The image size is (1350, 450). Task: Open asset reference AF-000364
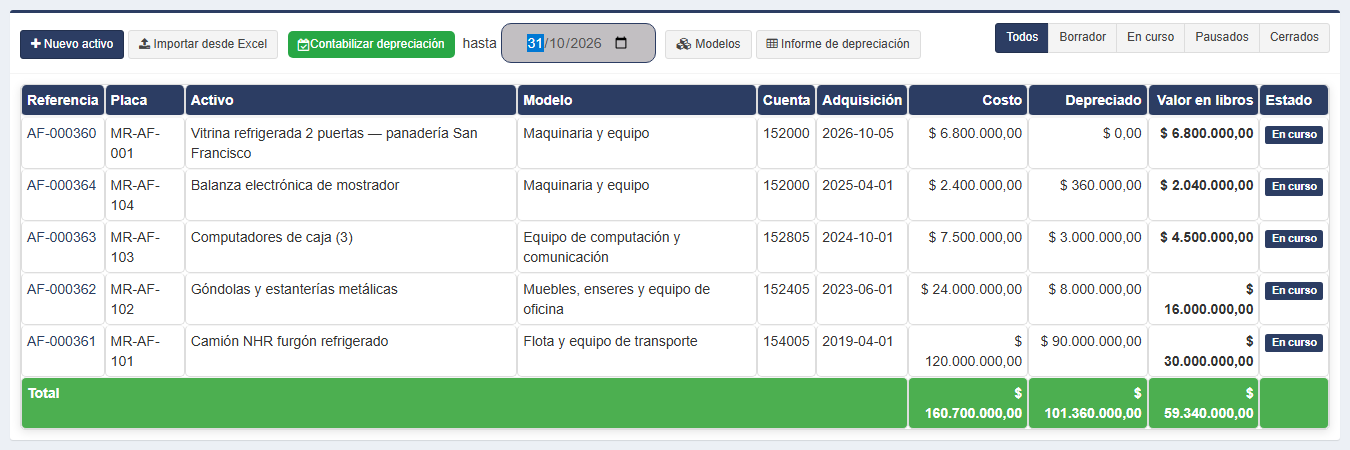[62, 185]
